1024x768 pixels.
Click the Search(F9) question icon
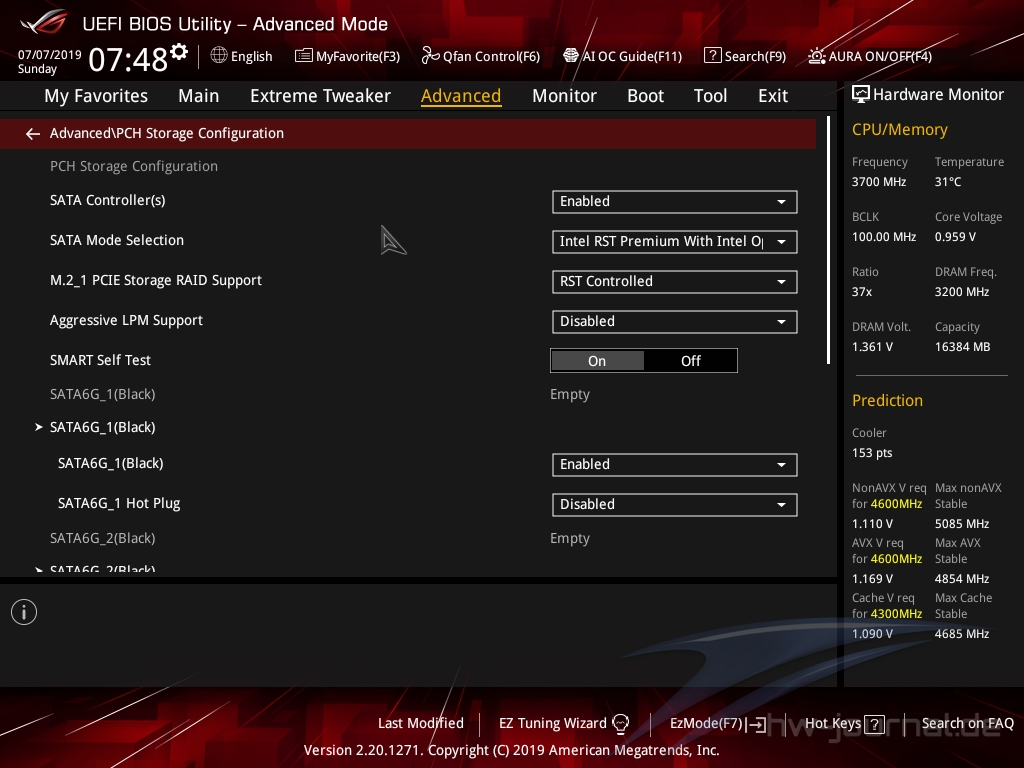click(712, 56)
